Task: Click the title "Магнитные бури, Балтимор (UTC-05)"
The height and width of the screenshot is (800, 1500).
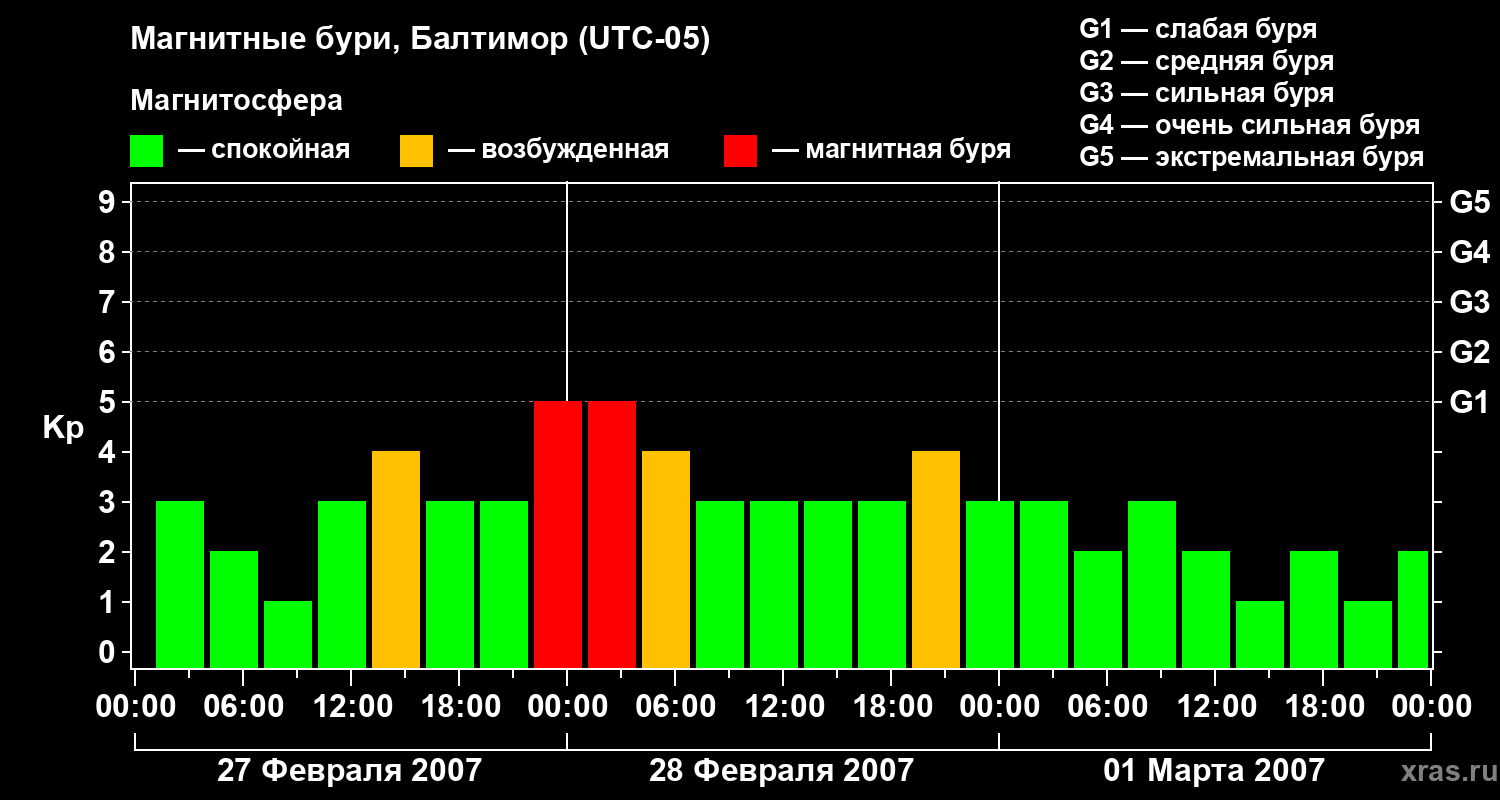Action: (x=420, y=40)
